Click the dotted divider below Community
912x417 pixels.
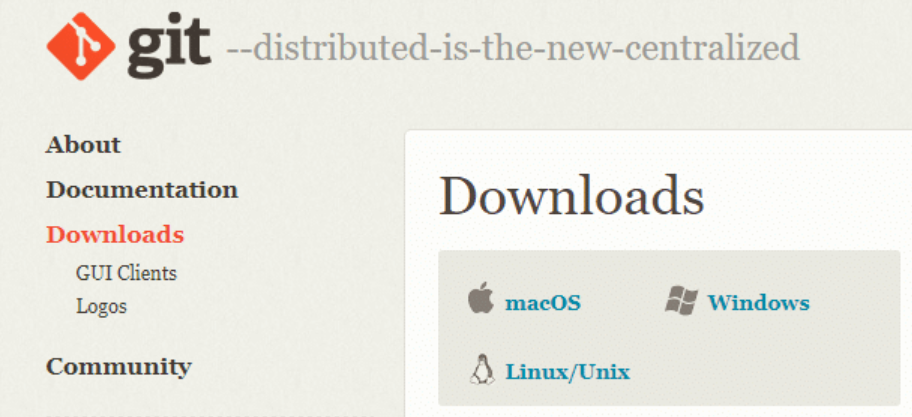click(x=209, y=415)
